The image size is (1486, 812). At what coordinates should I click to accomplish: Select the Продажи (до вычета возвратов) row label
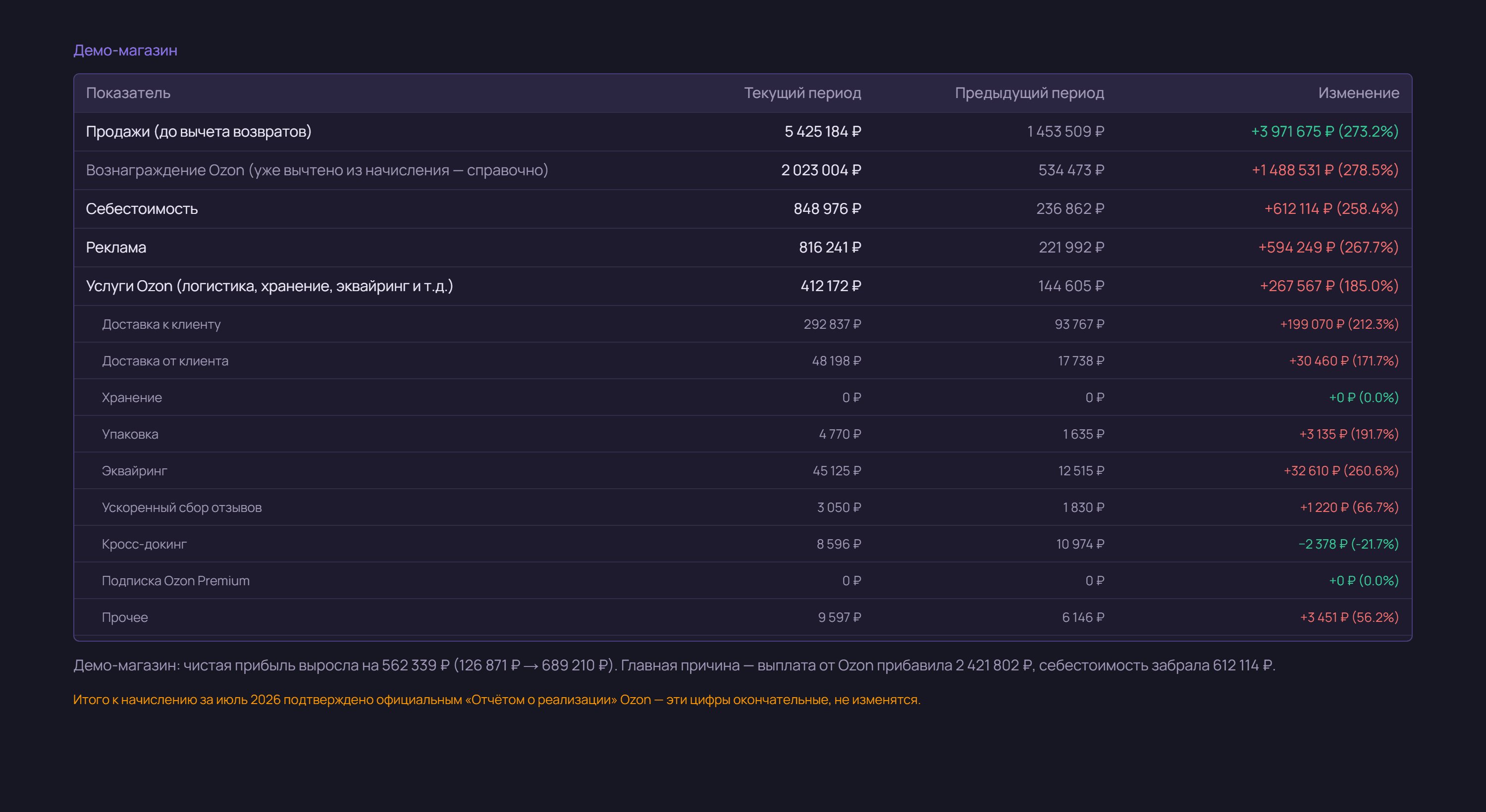point(199,132)
